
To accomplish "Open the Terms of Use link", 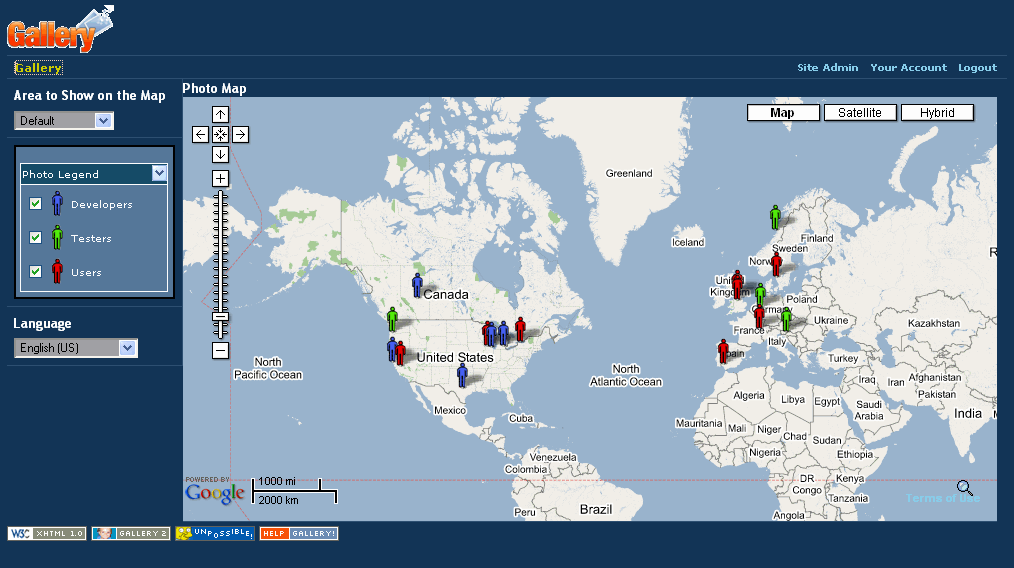I will [x=943, y=498].
